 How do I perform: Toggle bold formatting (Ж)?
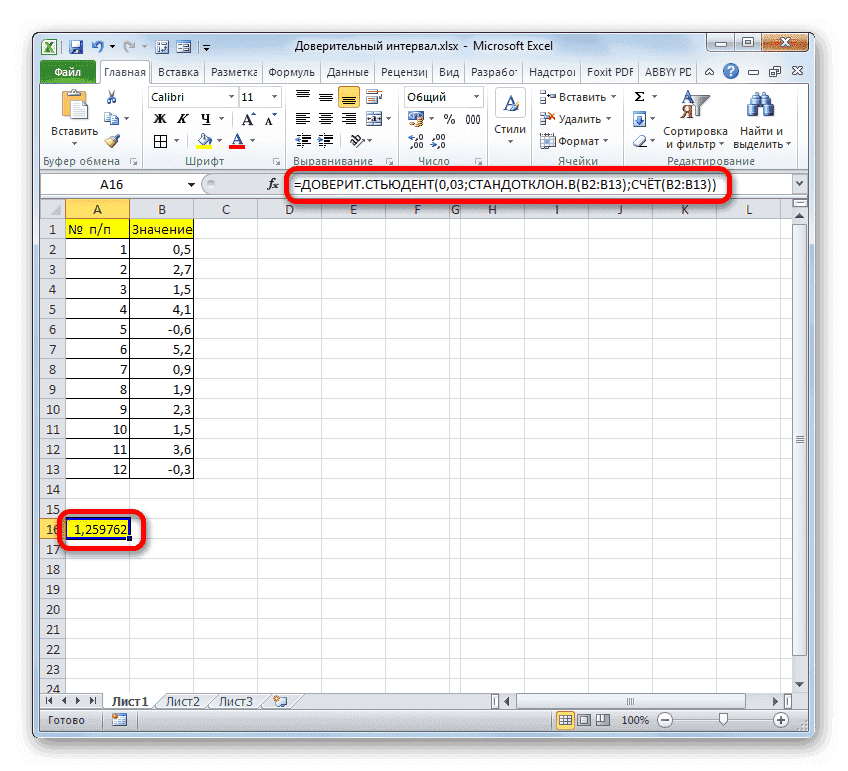click(158, 118)
